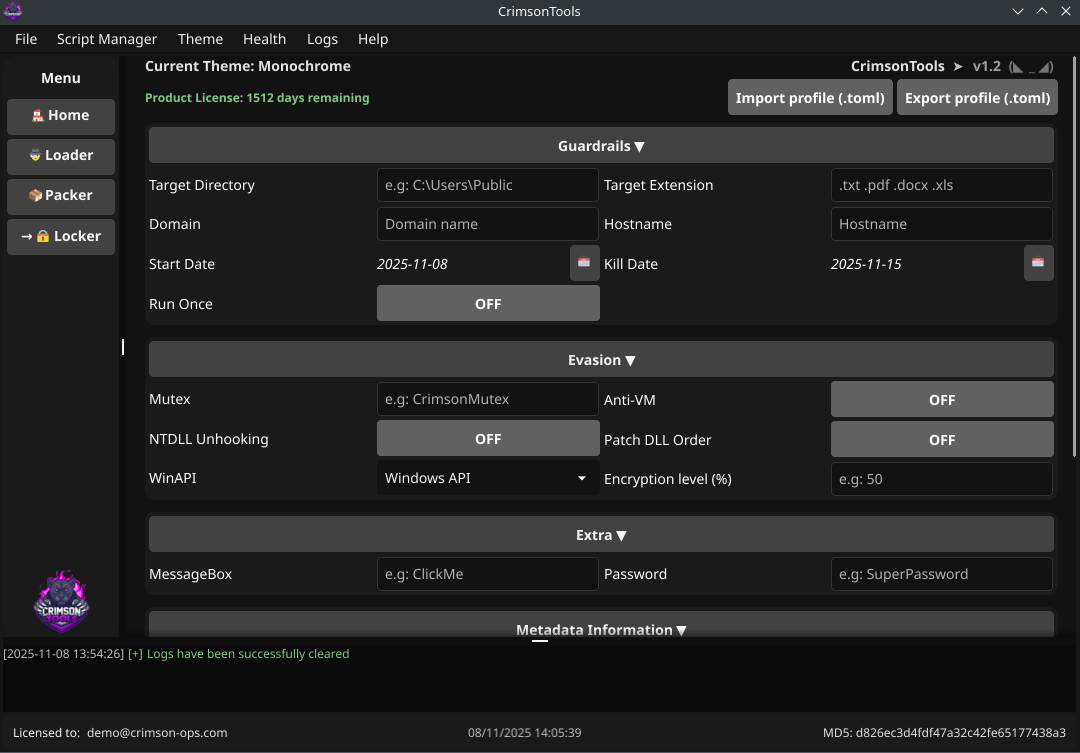Enable the Run Once option
Viewport: 1080px width, 753px height.
(x=488, y=303)
